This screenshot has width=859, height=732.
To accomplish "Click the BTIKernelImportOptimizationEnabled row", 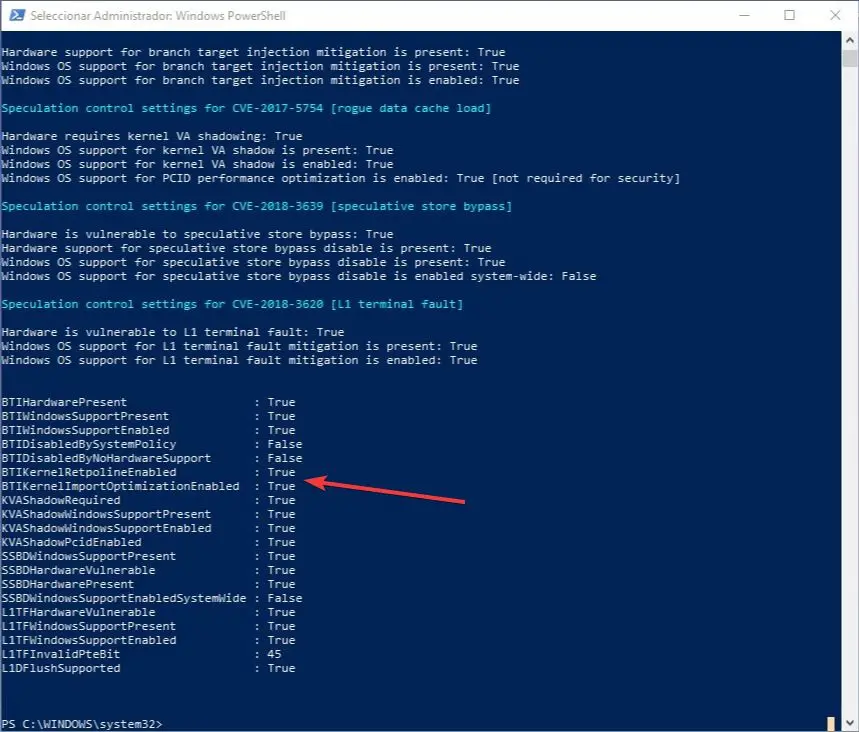I will pyautogui.click(x=148, y=486).
